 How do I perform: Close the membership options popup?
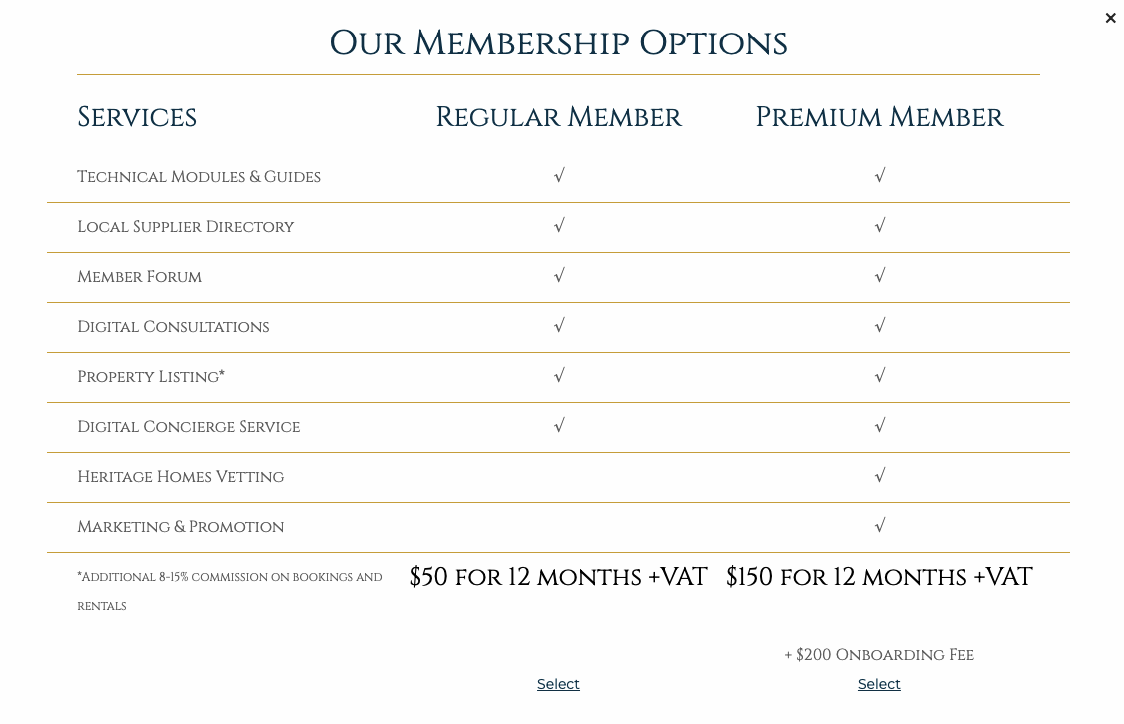pos(1110,18)
